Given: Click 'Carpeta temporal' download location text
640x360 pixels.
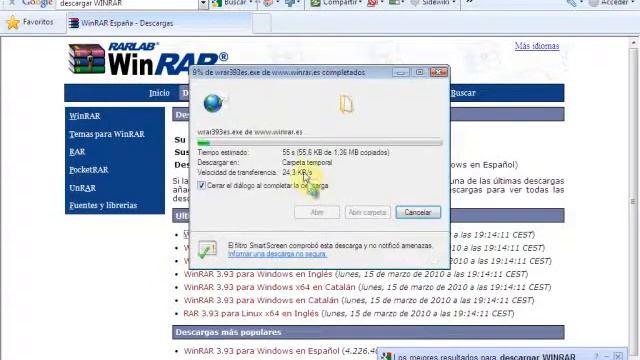Looking at the screenshot, I should (307, 162).
